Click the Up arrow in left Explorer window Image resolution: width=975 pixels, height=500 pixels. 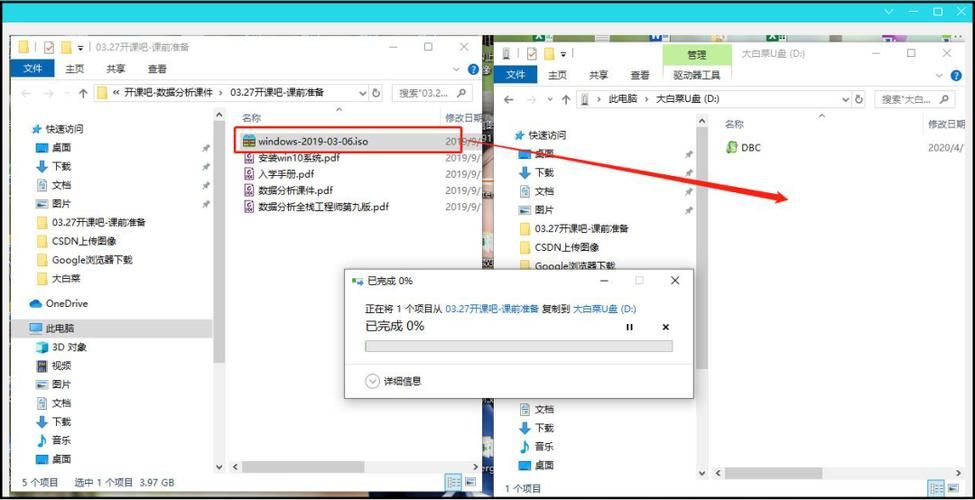pos(83,93)
